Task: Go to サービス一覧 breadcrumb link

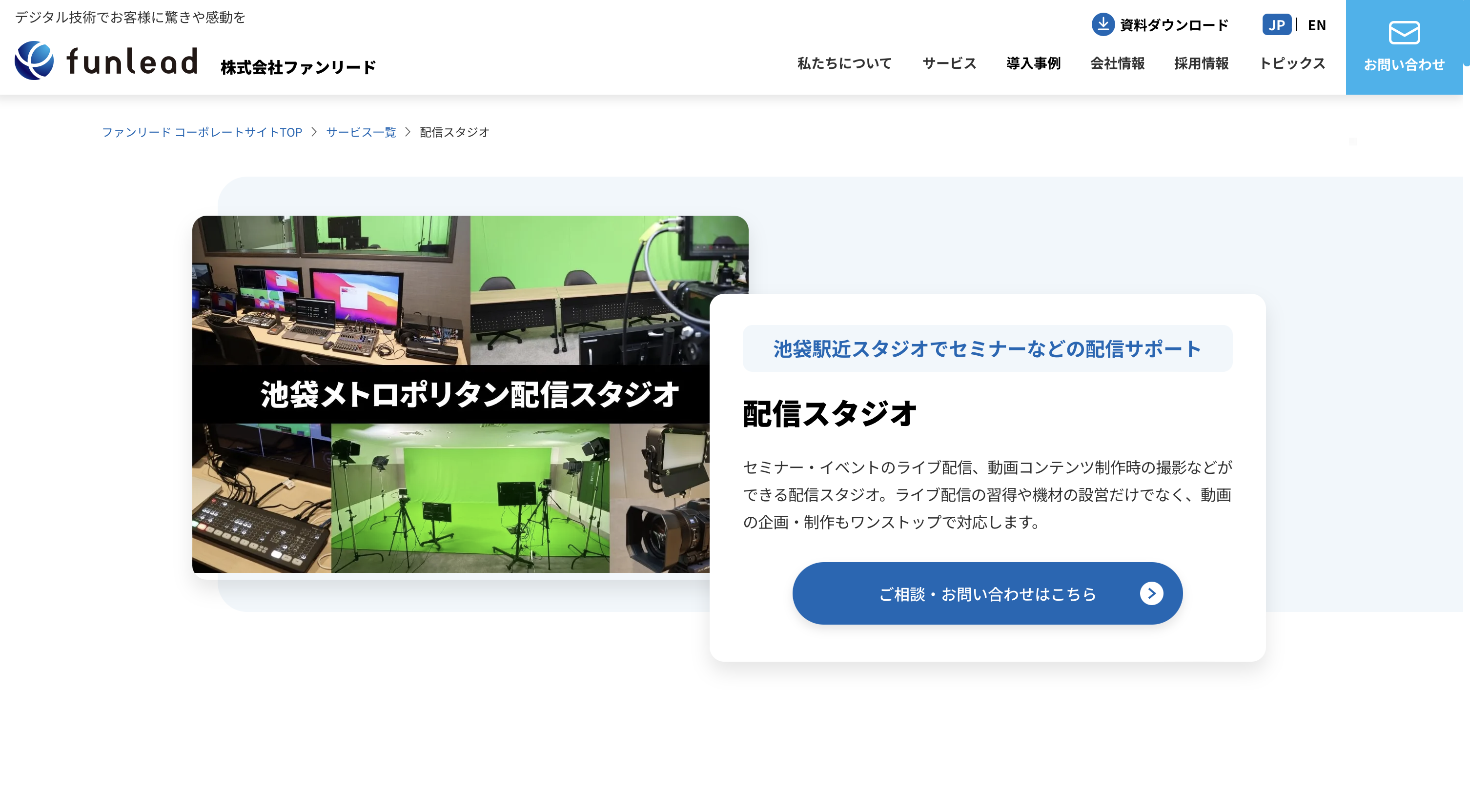Action: [x=361, y=132]
